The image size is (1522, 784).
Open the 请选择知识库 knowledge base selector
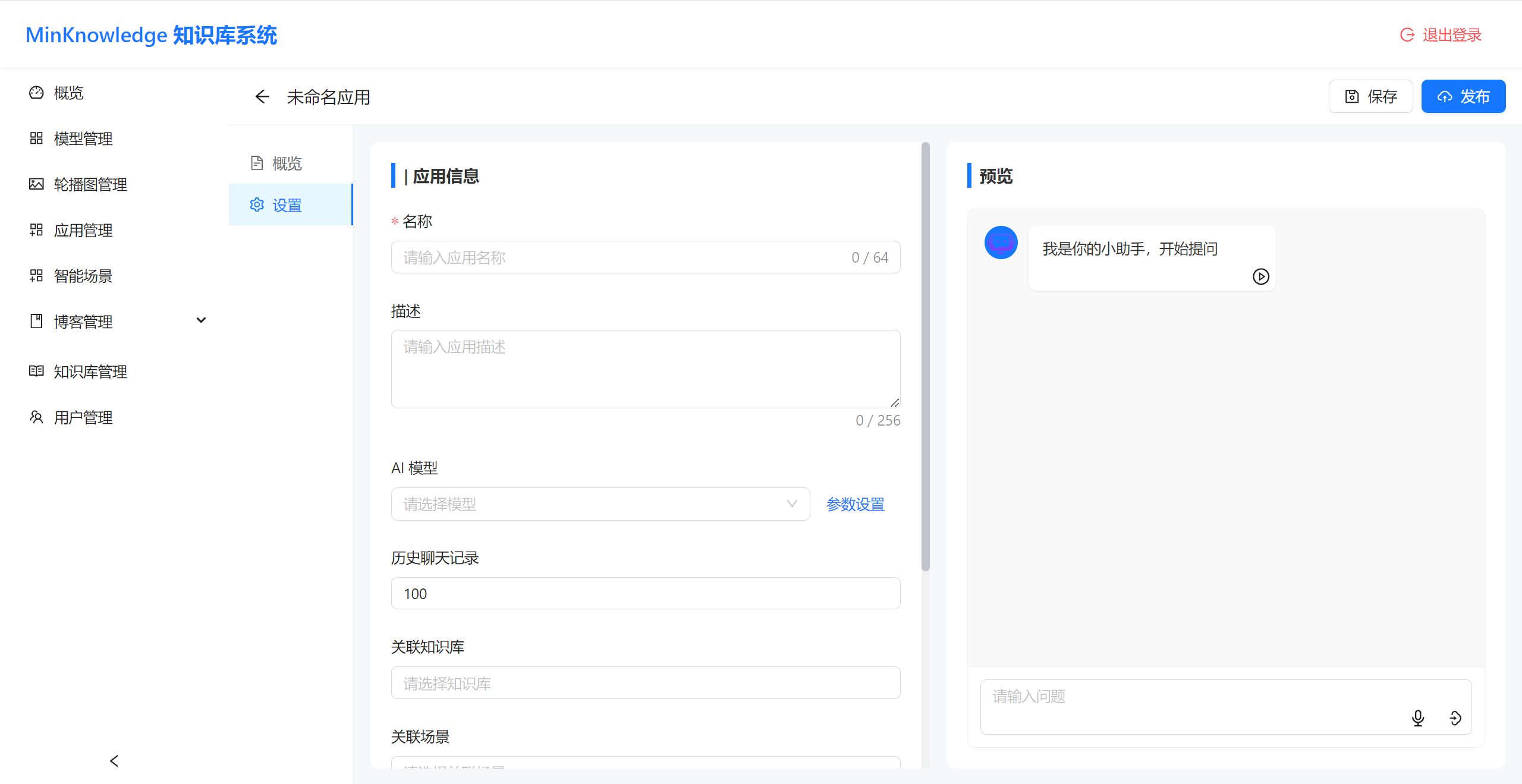[x=646, y=682]
